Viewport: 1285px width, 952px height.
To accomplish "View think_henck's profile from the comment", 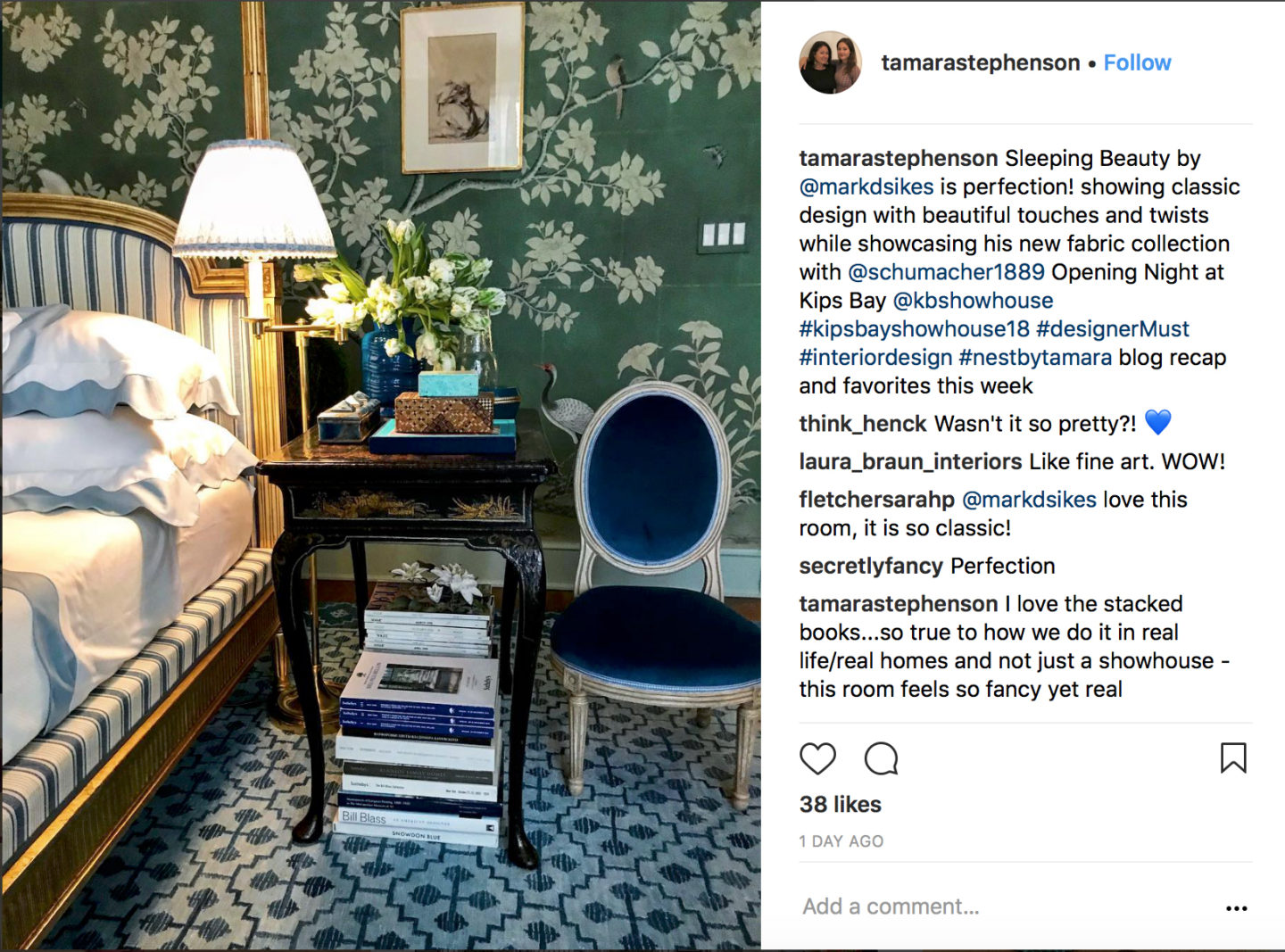I will [x=863, y=424].
